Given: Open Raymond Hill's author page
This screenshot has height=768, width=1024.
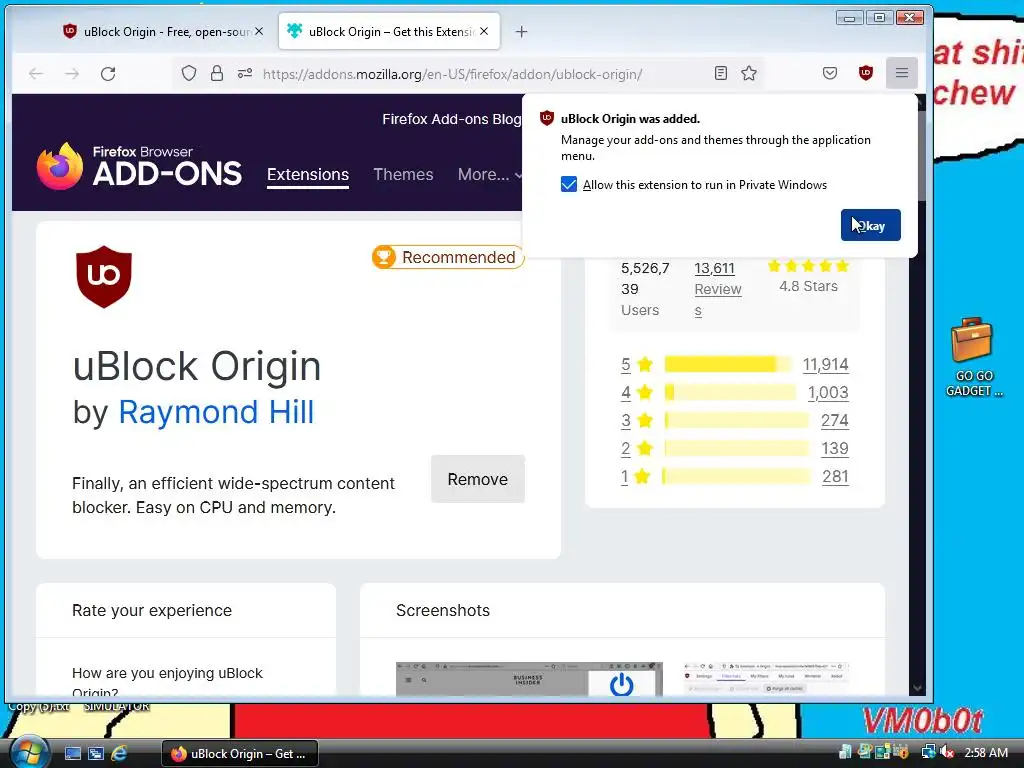Looking at the screenshot, I should pos(216,412).
